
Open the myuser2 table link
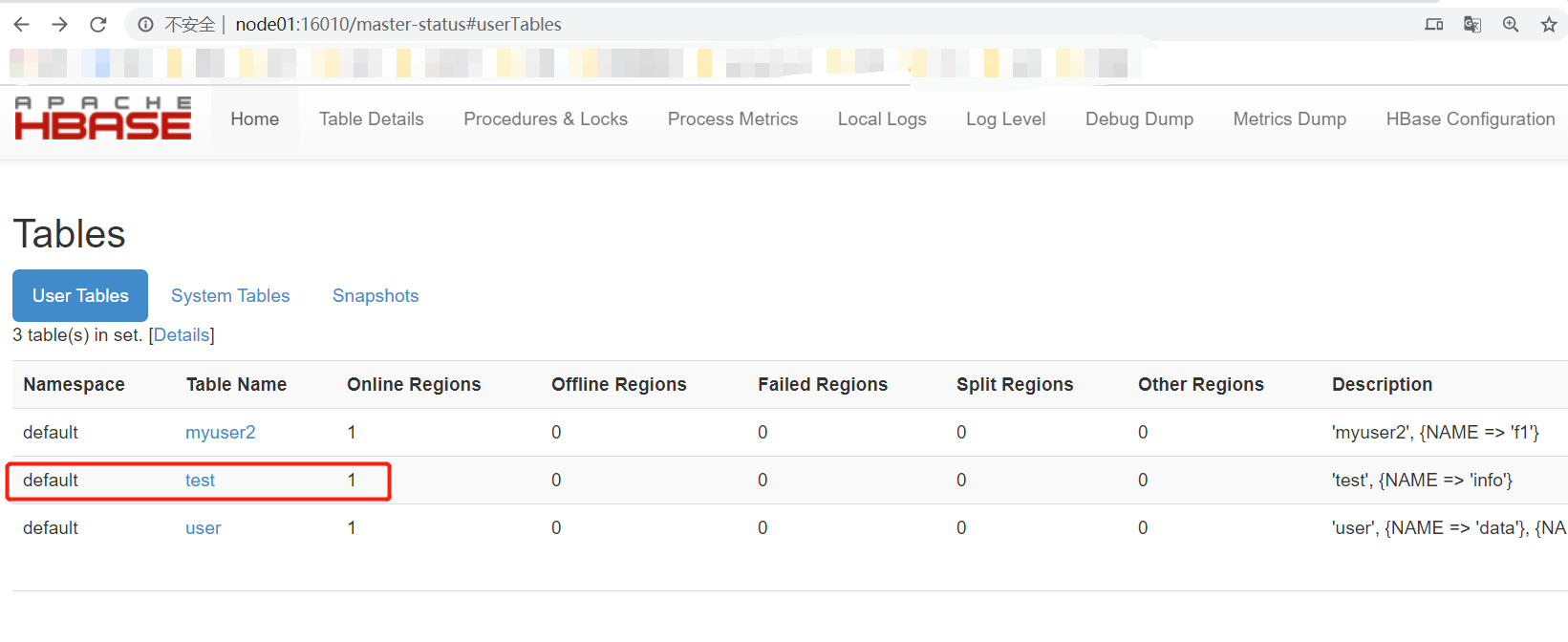tap(221, 432)
